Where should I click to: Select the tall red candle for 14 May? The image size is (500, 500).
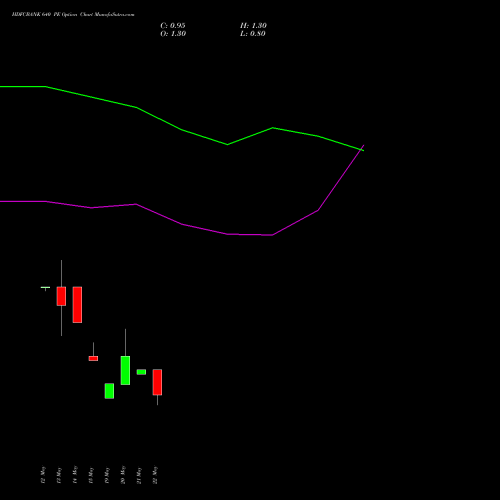pos(77,305)
